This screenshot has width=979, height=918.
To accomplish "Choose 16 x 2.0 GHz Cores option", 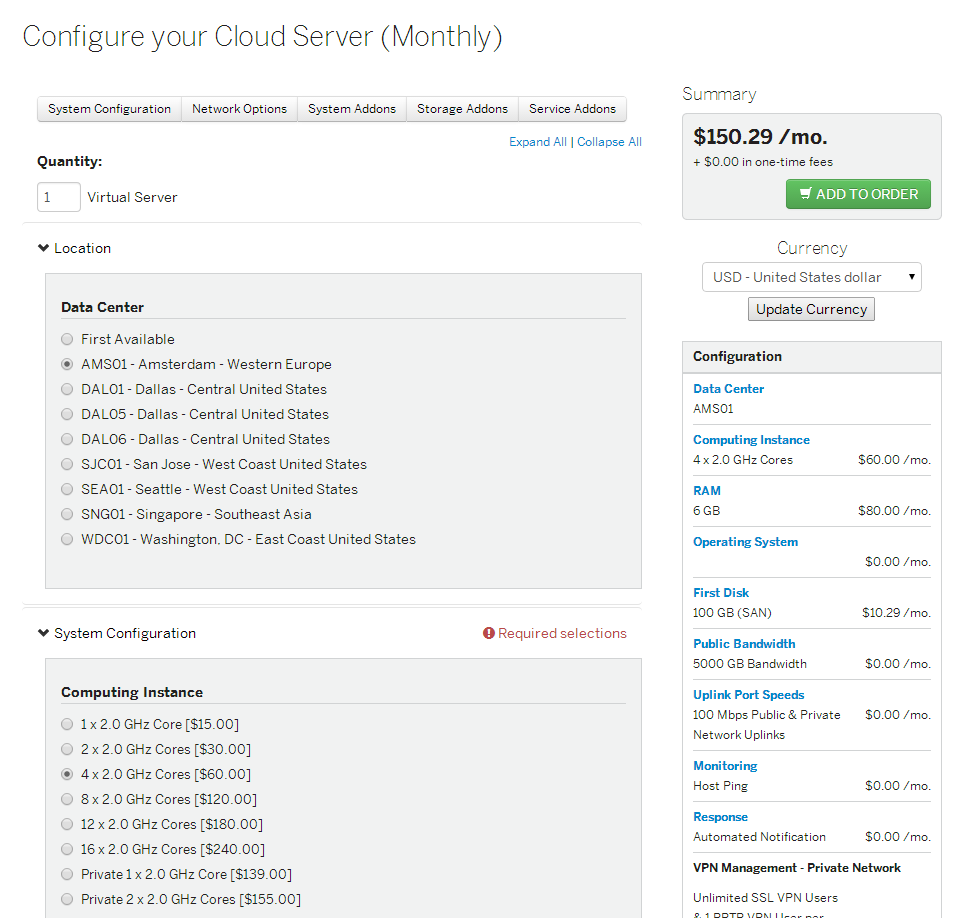I will pyautogui.click(x=66, y=849).
